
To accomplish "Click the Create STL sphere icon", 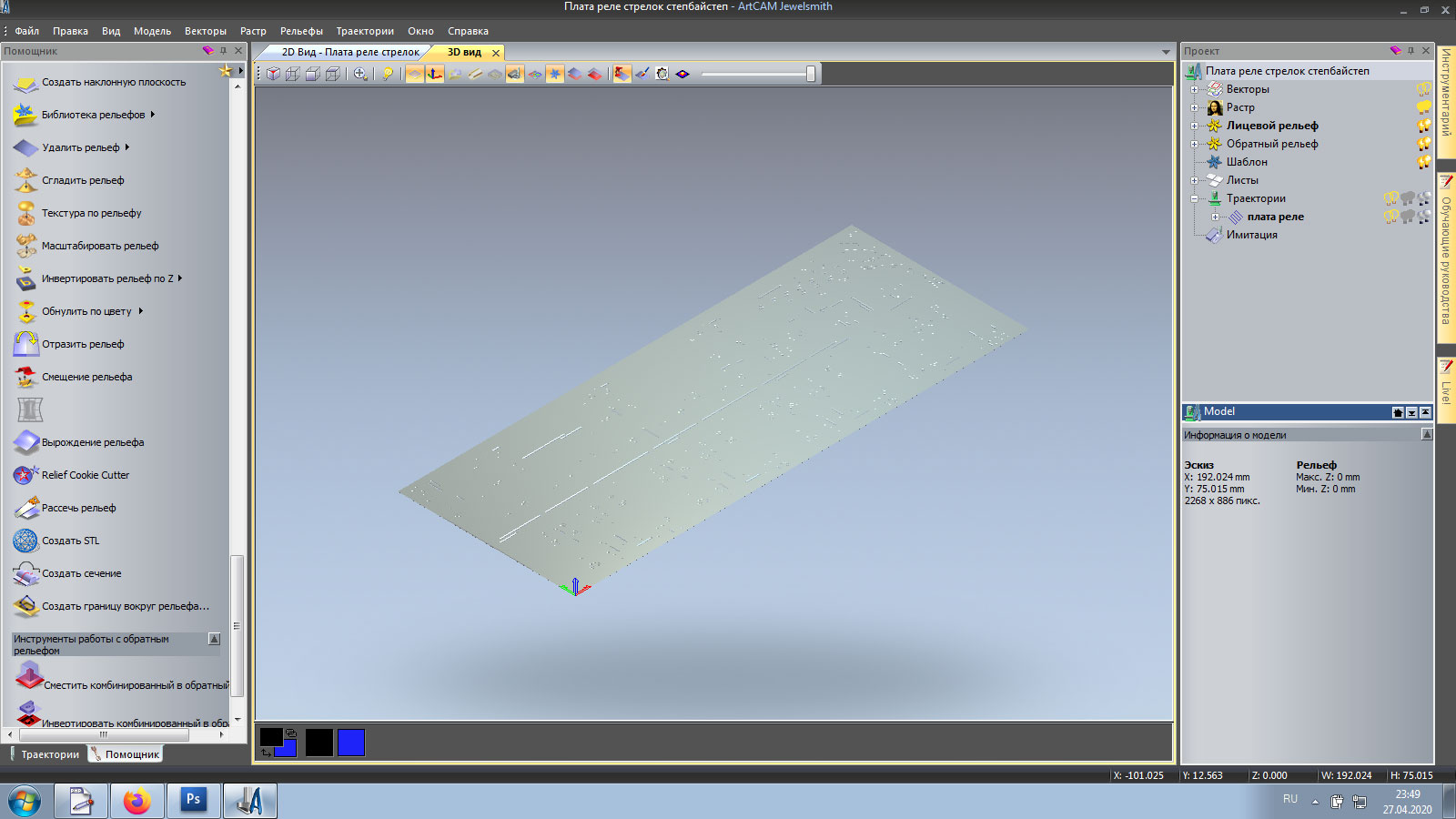I will point(26,541).
